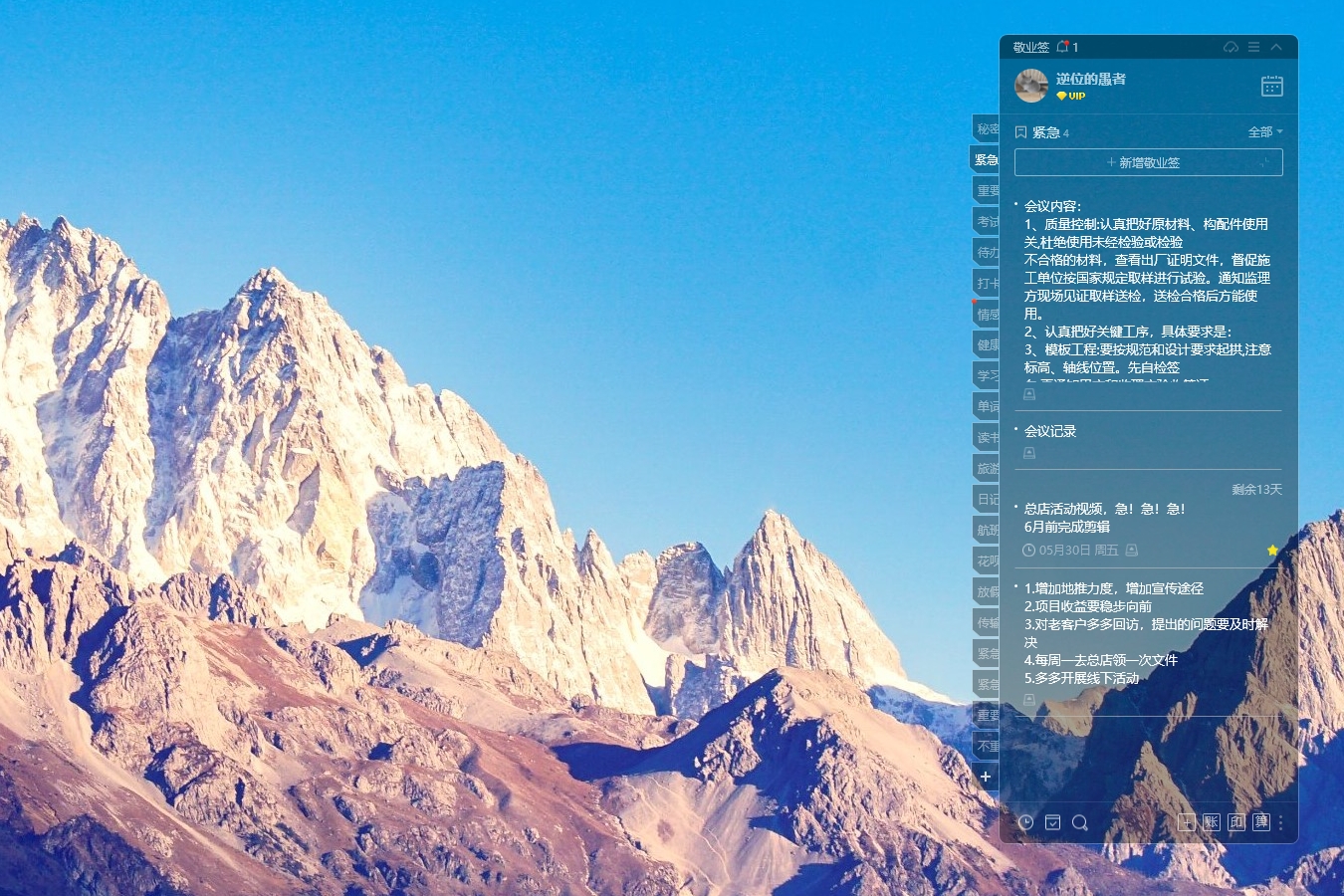
Task: Click the bookmark icon next to 紧急
Action: [1020, 132]
